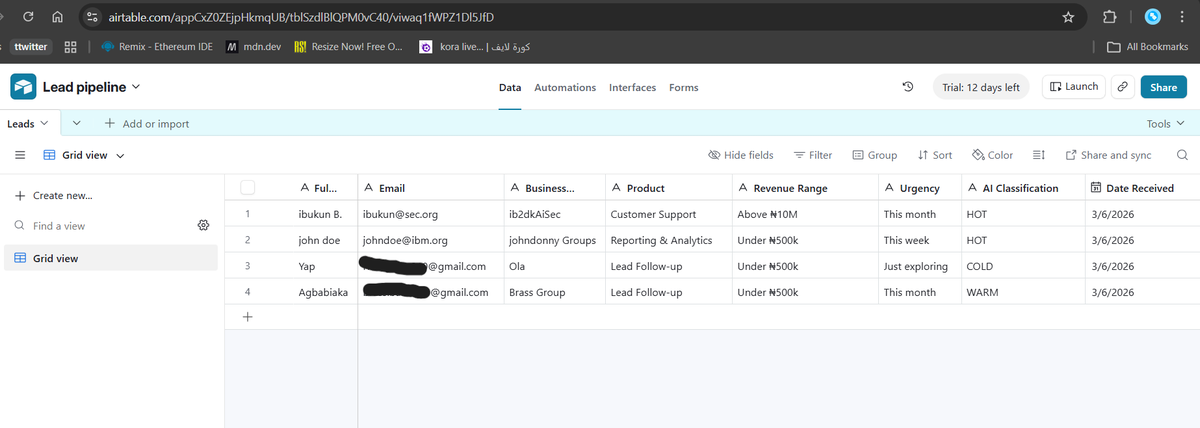Open browser profile avatar
The width and height of the screenshot is (1200, 428).
1151,17
